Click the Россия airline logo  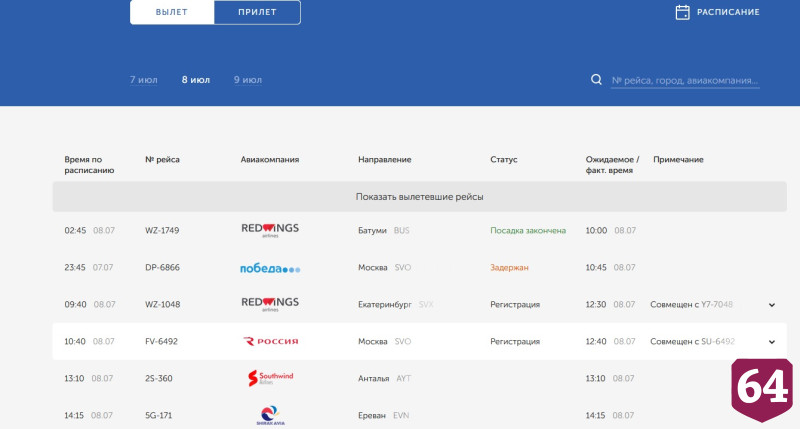(270, 341)
